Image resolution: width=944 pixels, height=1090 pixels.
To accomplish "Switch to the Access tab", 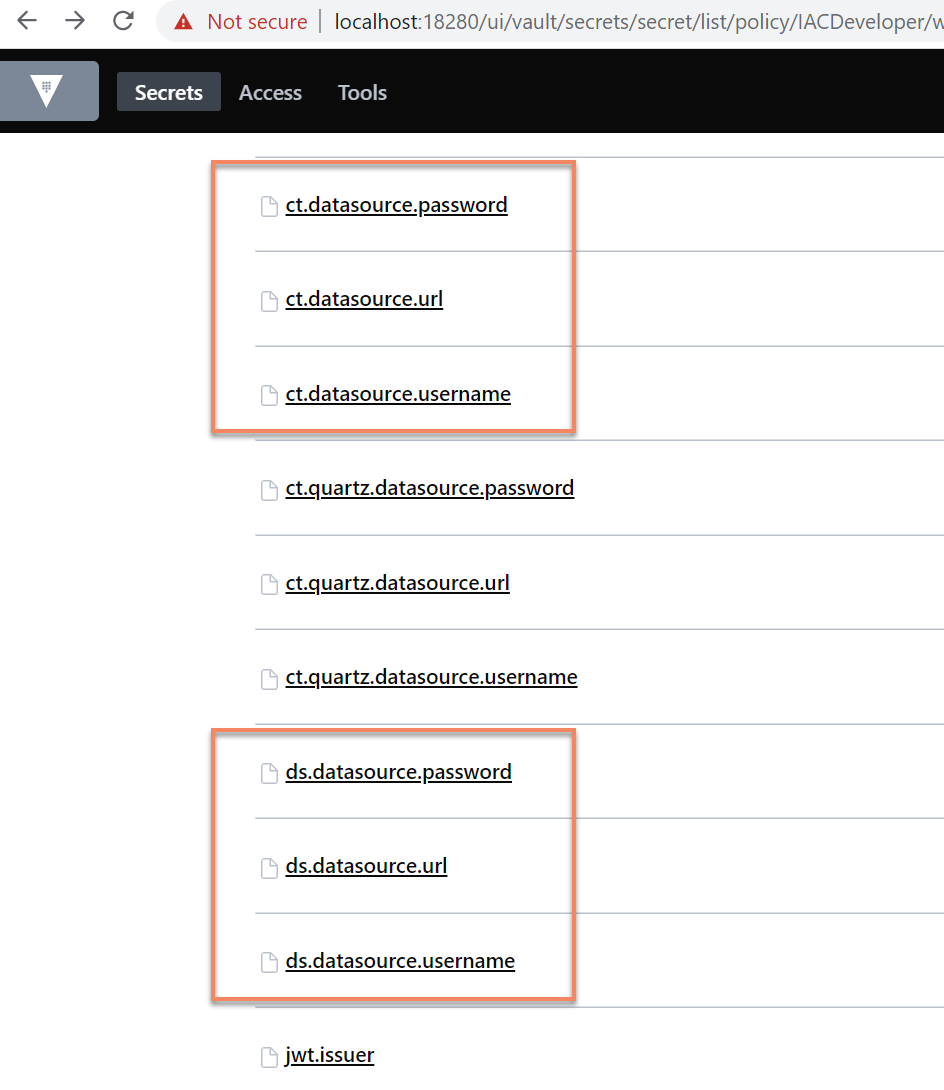I will click(x=270, y=92).
